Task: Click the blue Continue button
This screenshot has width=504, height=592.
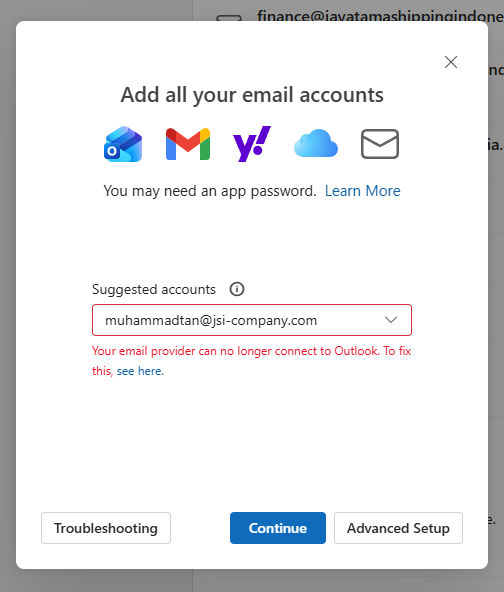Action: pos(278,528)
